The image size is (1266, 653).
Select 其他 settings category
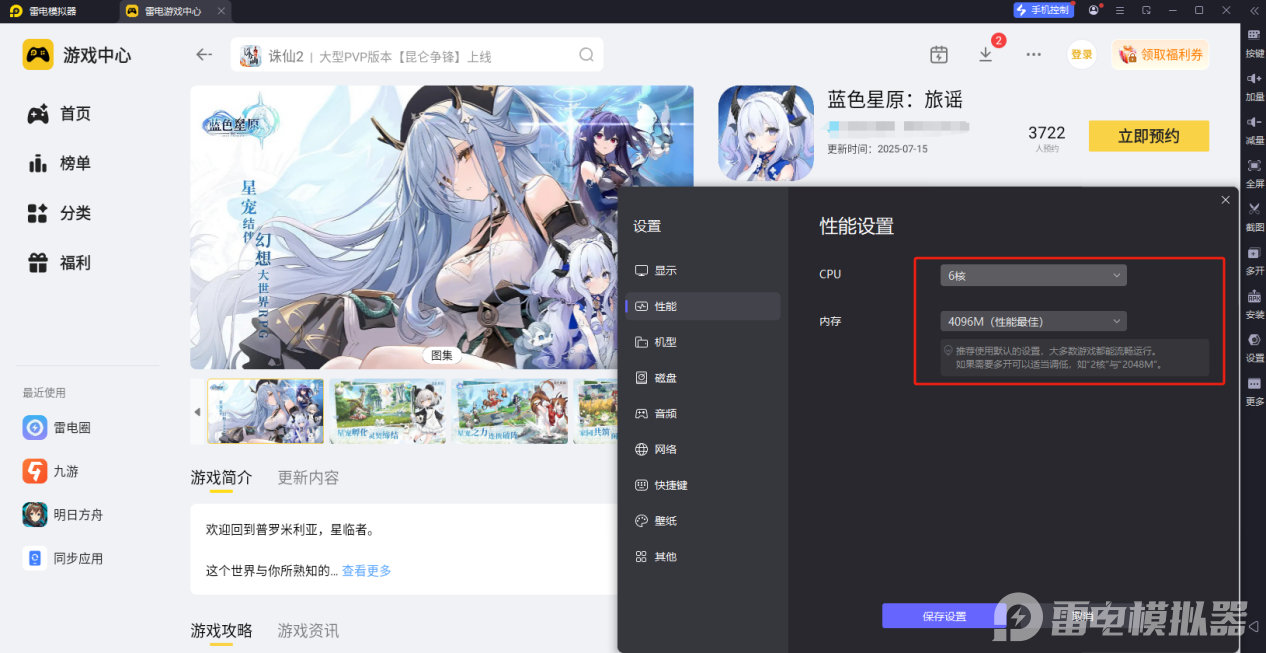(703, 556)
